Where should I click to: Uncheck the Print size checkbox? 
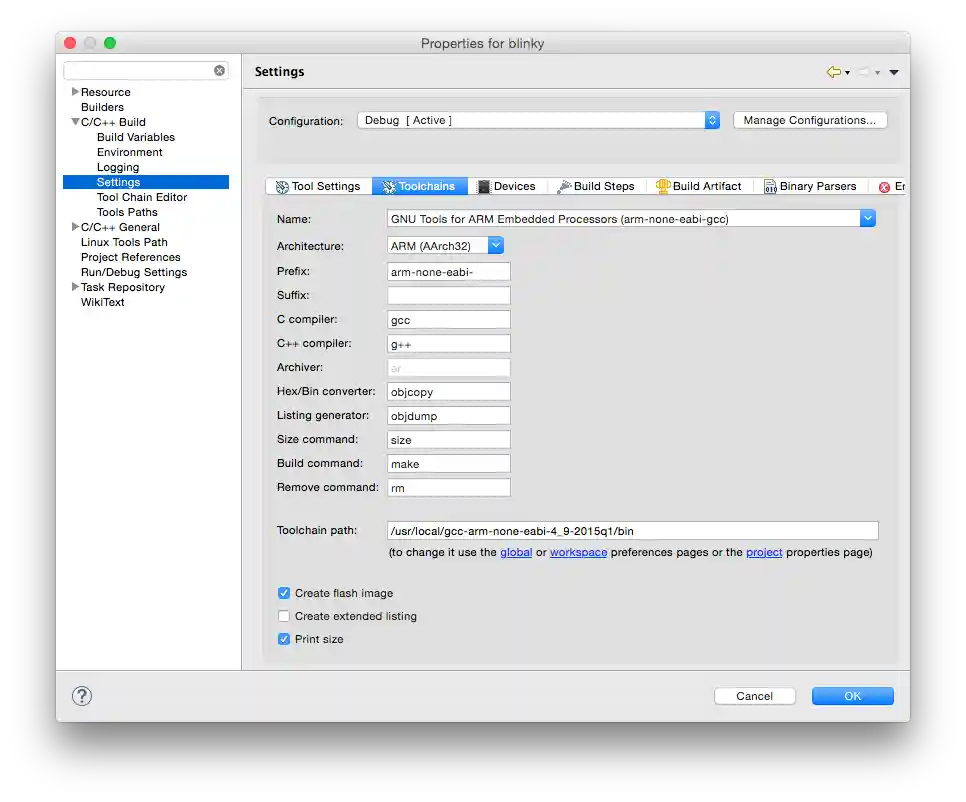click(x=284, y=639)
